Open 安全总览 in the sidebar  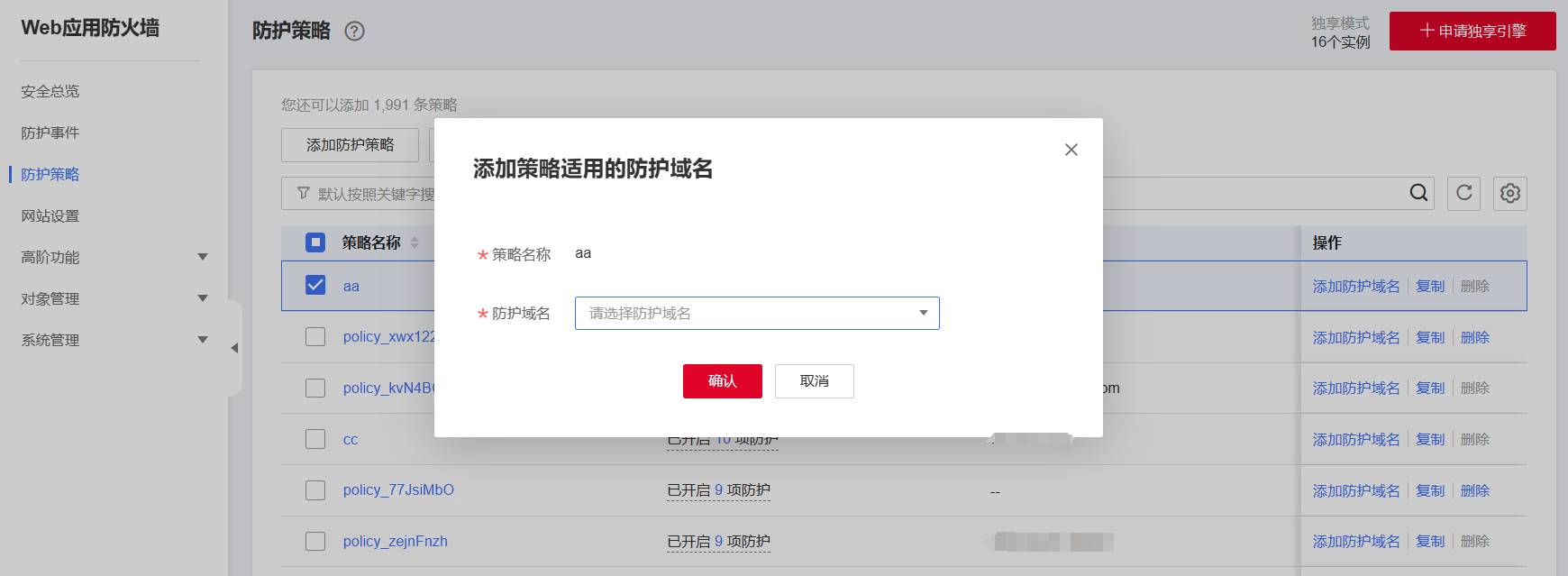tap(50, 91)
